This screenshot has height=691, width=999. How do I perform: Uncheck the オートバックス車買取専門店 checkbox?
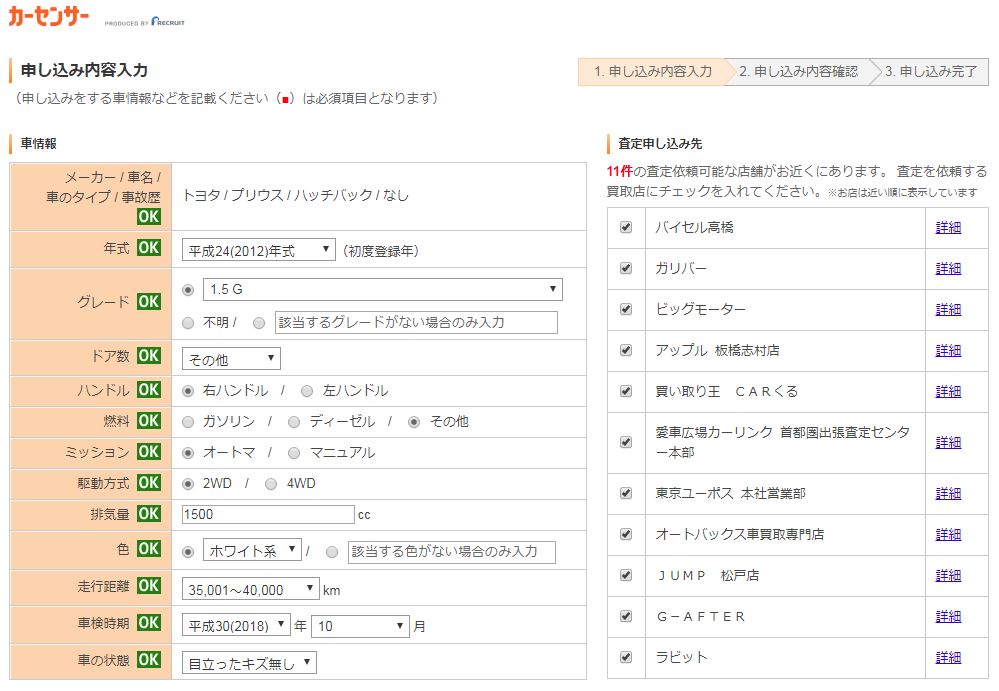point(626,534)
